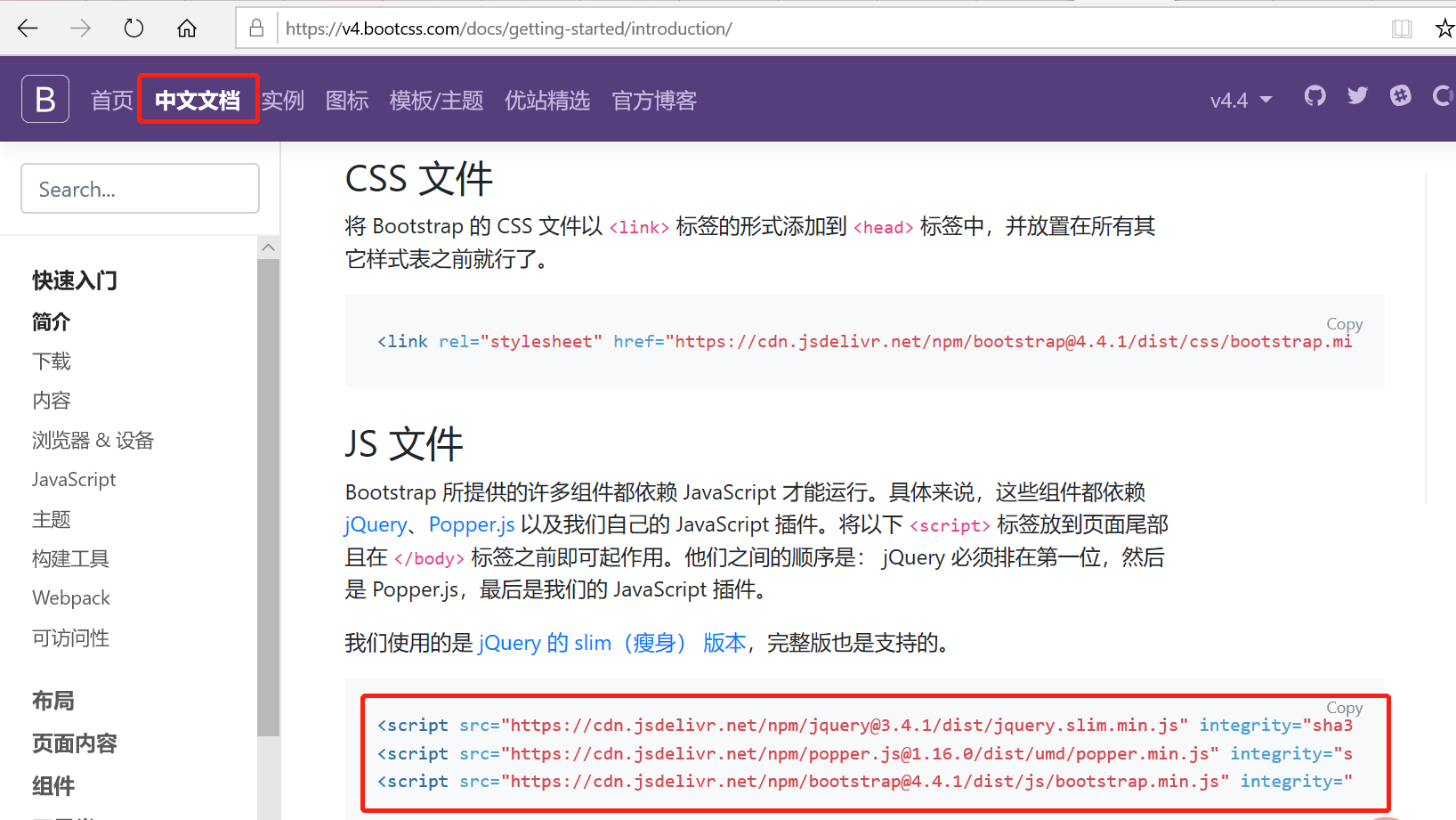Select 构建工具 in sidebar
This screenshot has height=820, width=1456.
tap(70, 558)
